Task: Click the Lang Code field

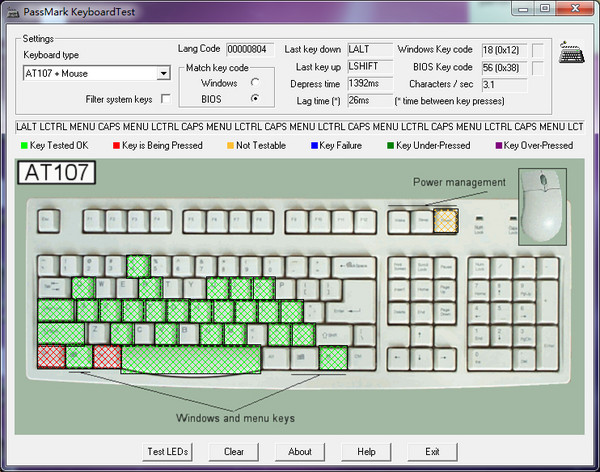Action: coord(250,49)
